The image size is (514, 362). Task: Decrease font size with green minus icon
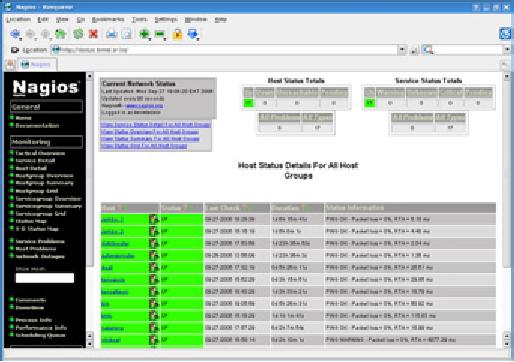tap(160, 34)
